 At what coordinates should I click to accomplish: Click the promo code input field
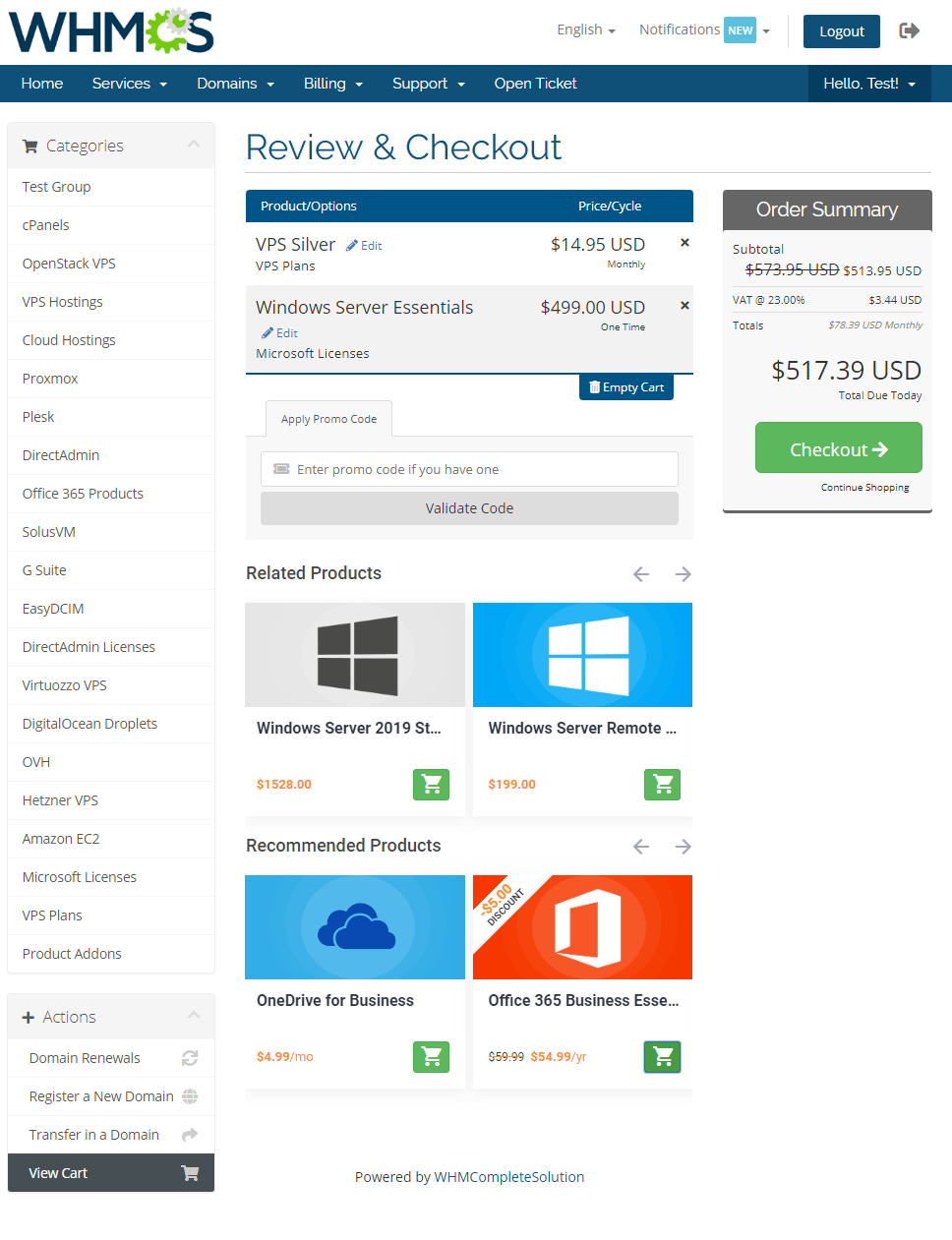[x=469, y=469]
